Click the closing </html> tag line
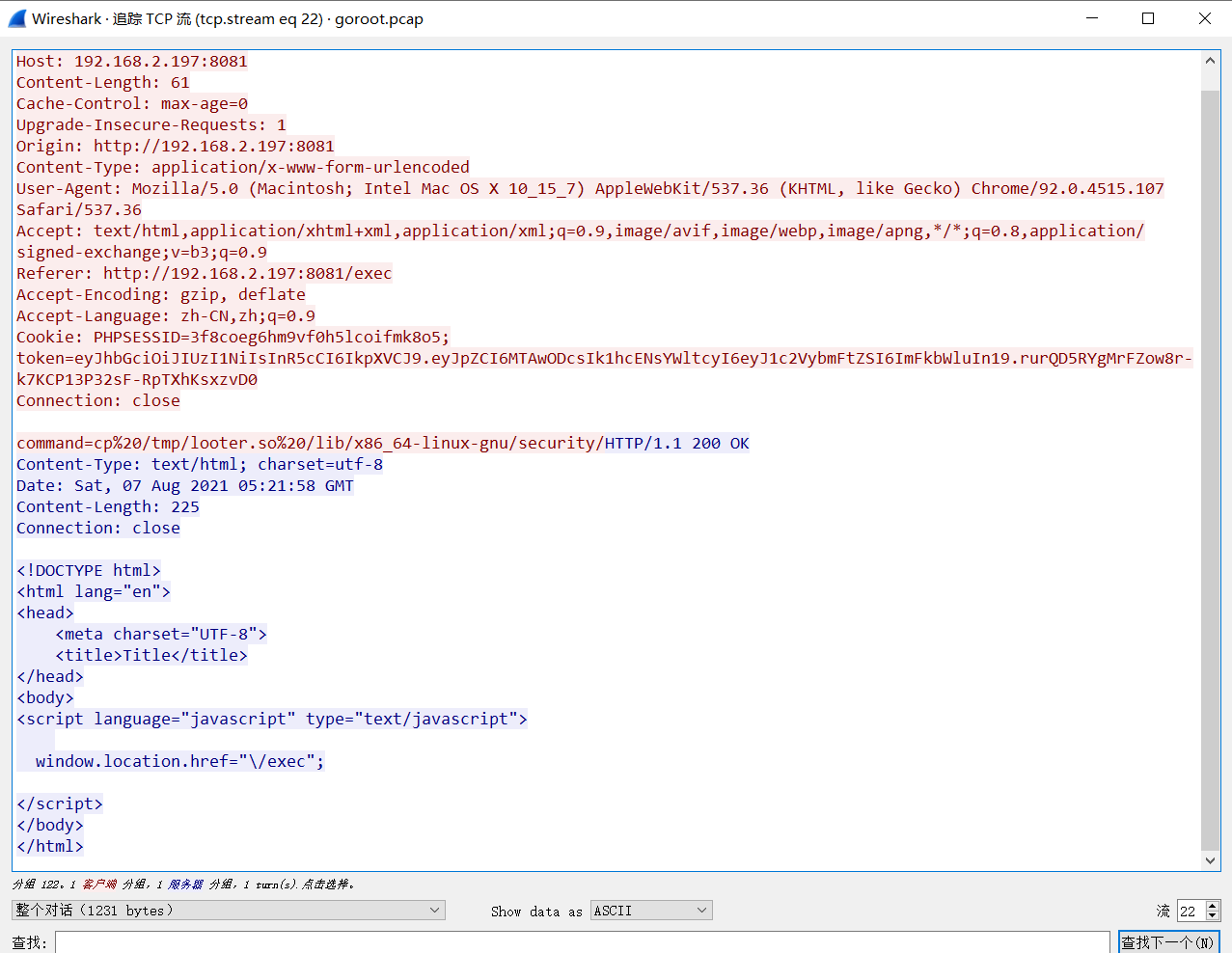The height and width of the screenshot is (953, 1232). pyautogui.click(x=50, y=846)
